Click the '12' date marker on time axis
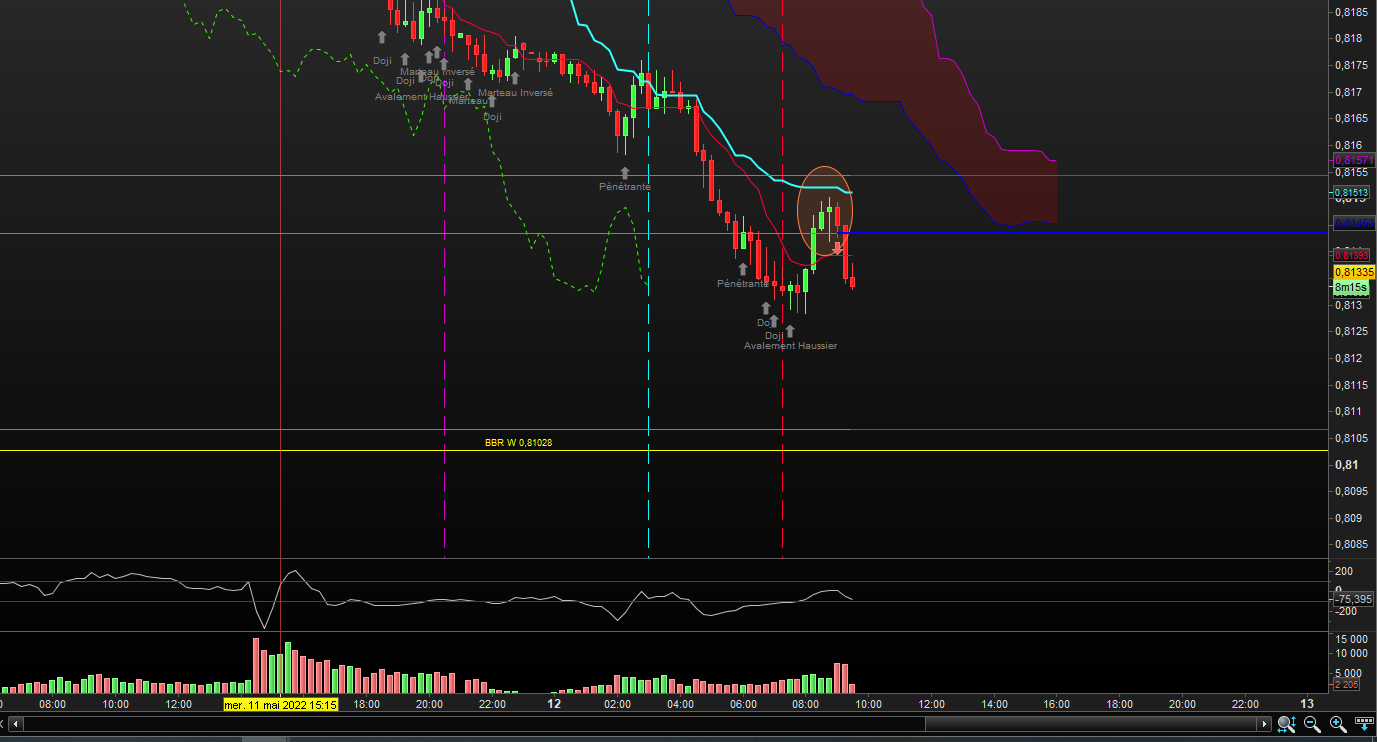1377x742 pixels. point(554,704)
